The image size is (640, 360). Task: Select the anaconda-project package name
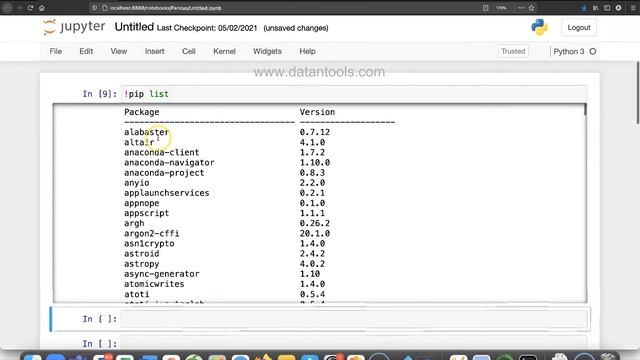point(164,173)
